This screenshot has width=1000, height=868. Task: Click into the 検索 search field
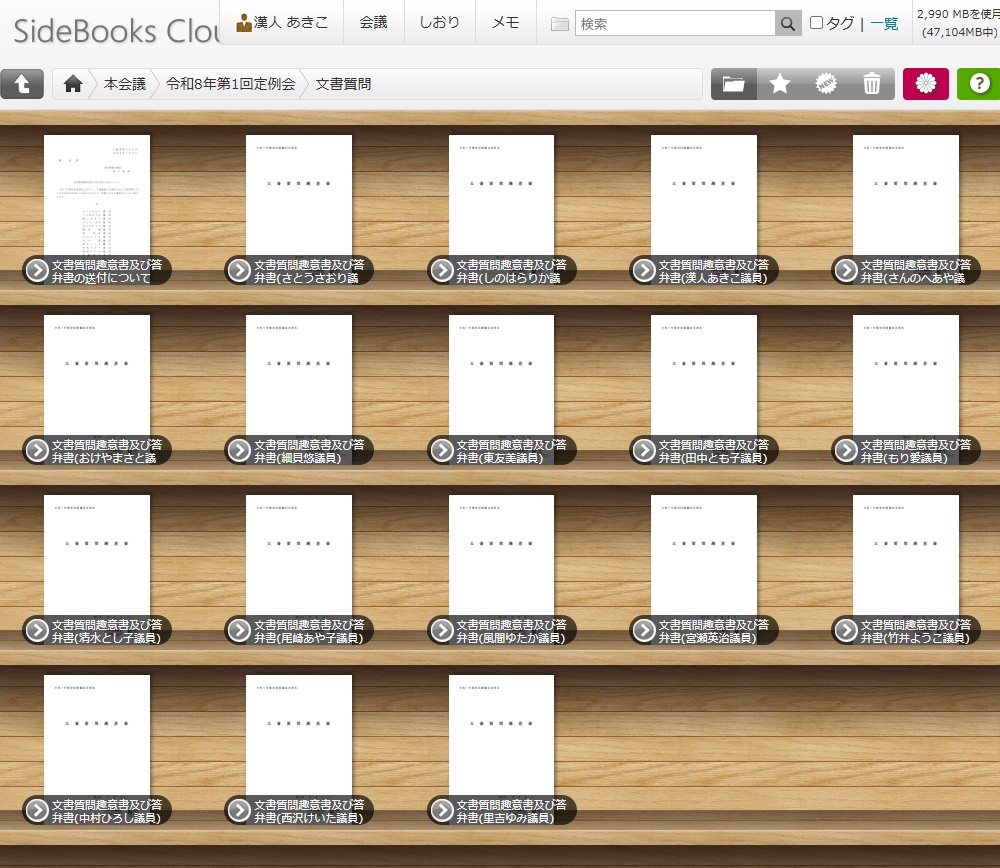[x=675, y=24]
